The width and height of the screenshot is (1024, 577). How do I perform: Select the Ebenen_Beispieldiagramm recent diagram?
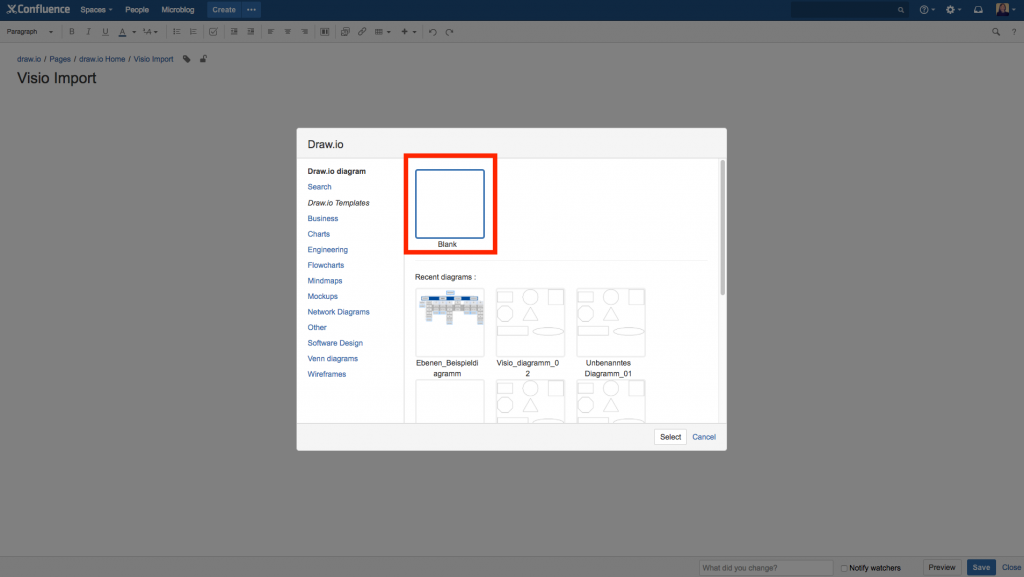pyautogui.click(x=449, y=322)
